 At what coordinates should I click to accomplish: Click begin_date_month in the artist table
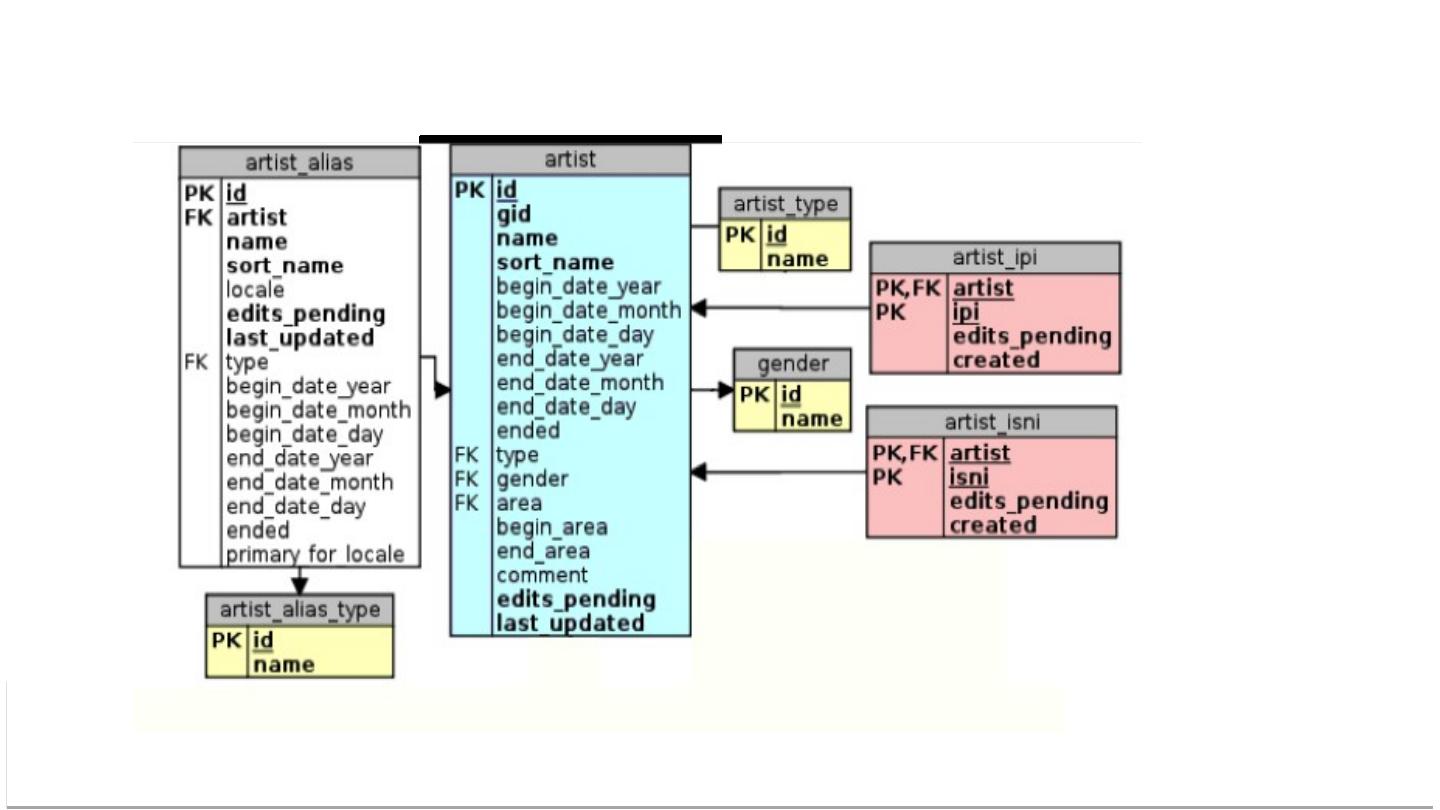[588, 310]
